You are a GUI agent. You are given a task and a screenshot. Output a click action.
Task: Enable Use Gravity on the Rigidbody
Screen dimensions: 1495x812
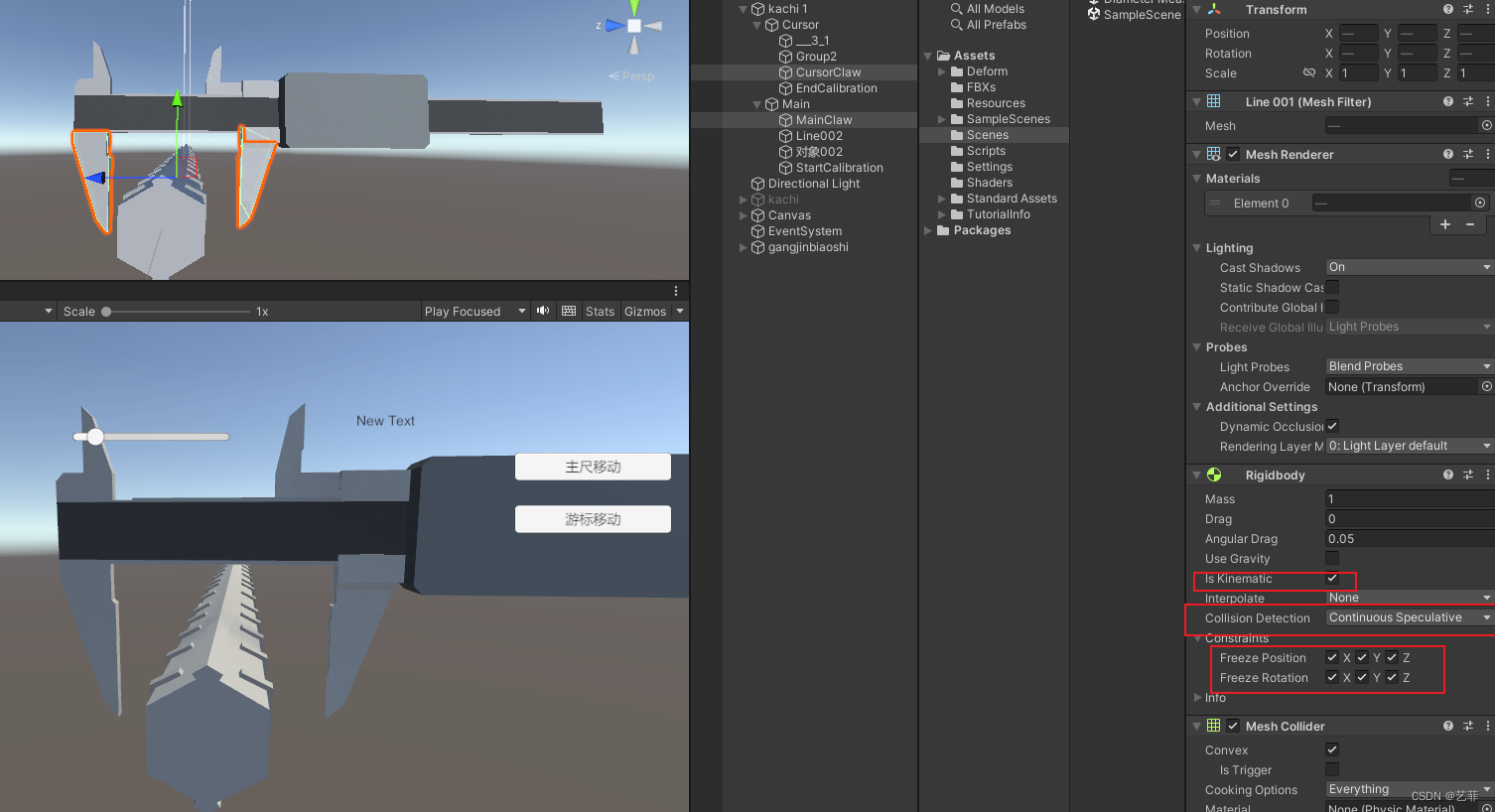tap(1331, 558)
